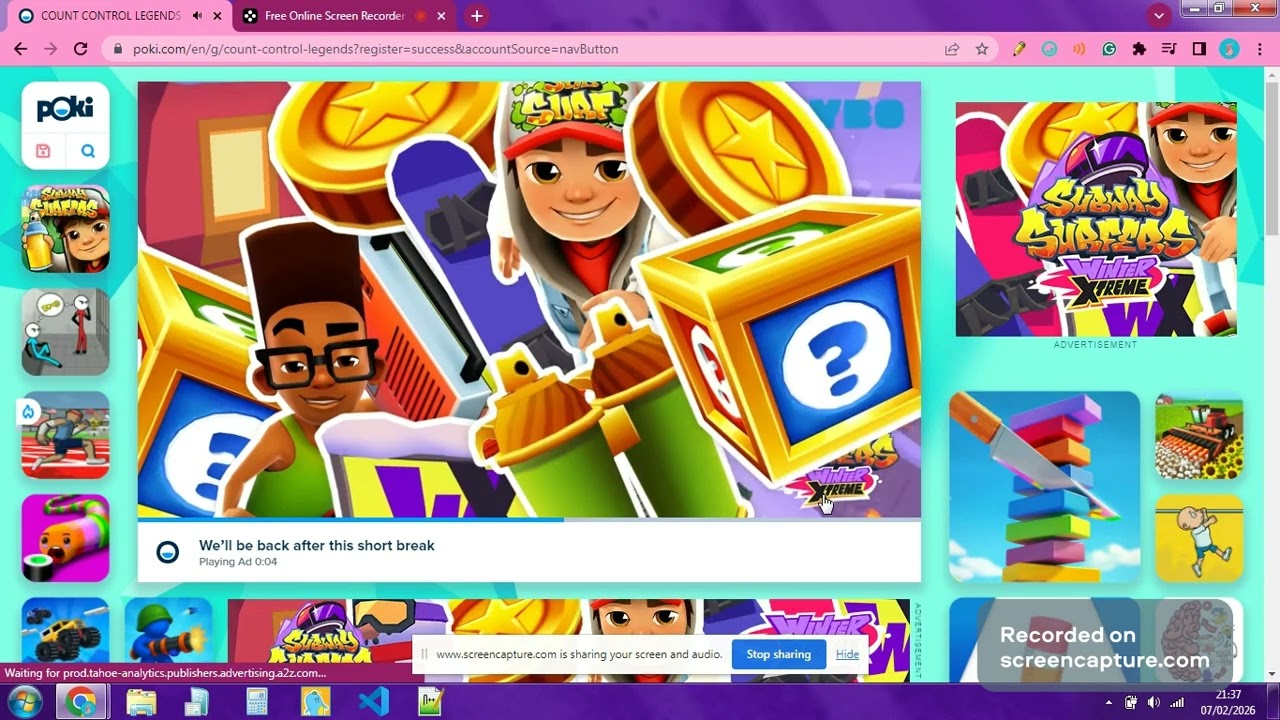The height and width of the screenshot is (720, 1280).
Task: Click Stop sharing button
Action: coord(778,654)
